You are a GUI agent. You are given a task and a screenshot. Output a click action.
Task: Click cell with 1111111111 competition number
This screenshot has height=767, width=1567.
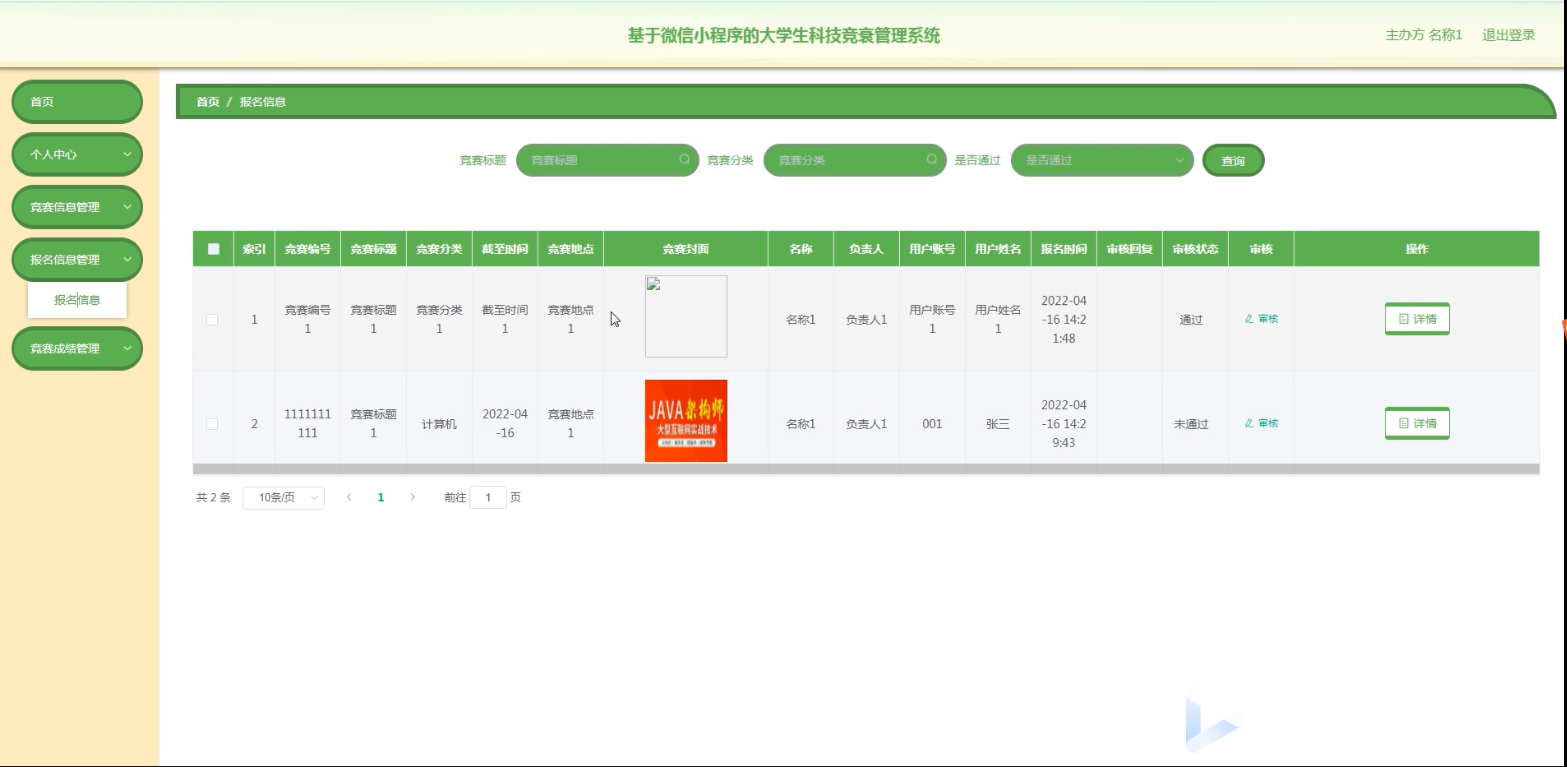pos(308,424)
